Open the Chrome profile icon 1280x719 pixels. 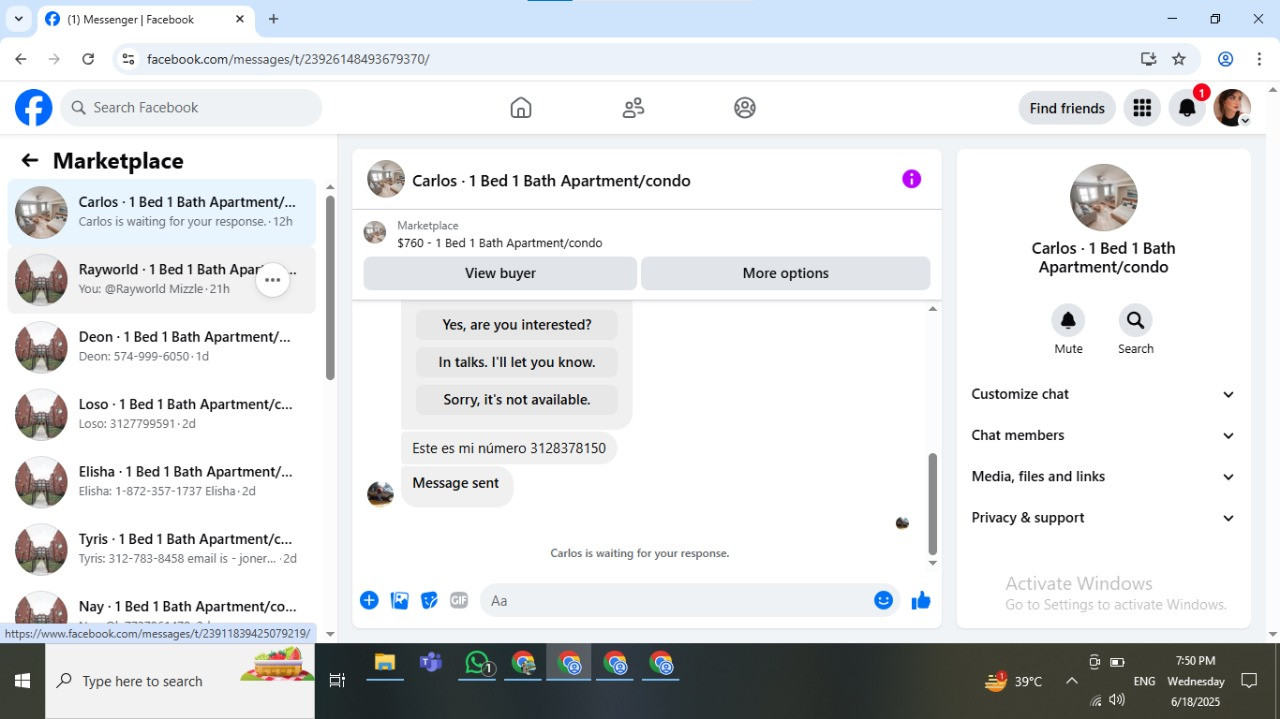click(x=1225, y=59)
